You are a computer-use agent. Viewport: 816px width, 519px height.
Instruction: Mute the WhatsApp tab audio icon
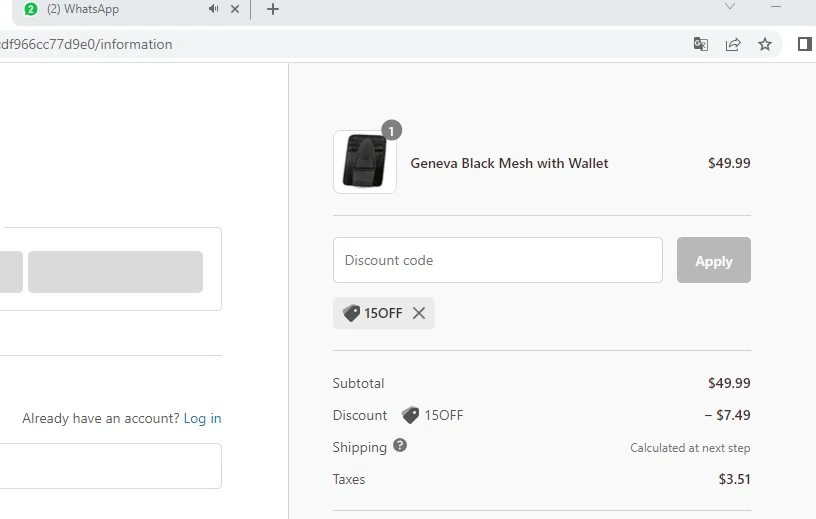(213, 9)
